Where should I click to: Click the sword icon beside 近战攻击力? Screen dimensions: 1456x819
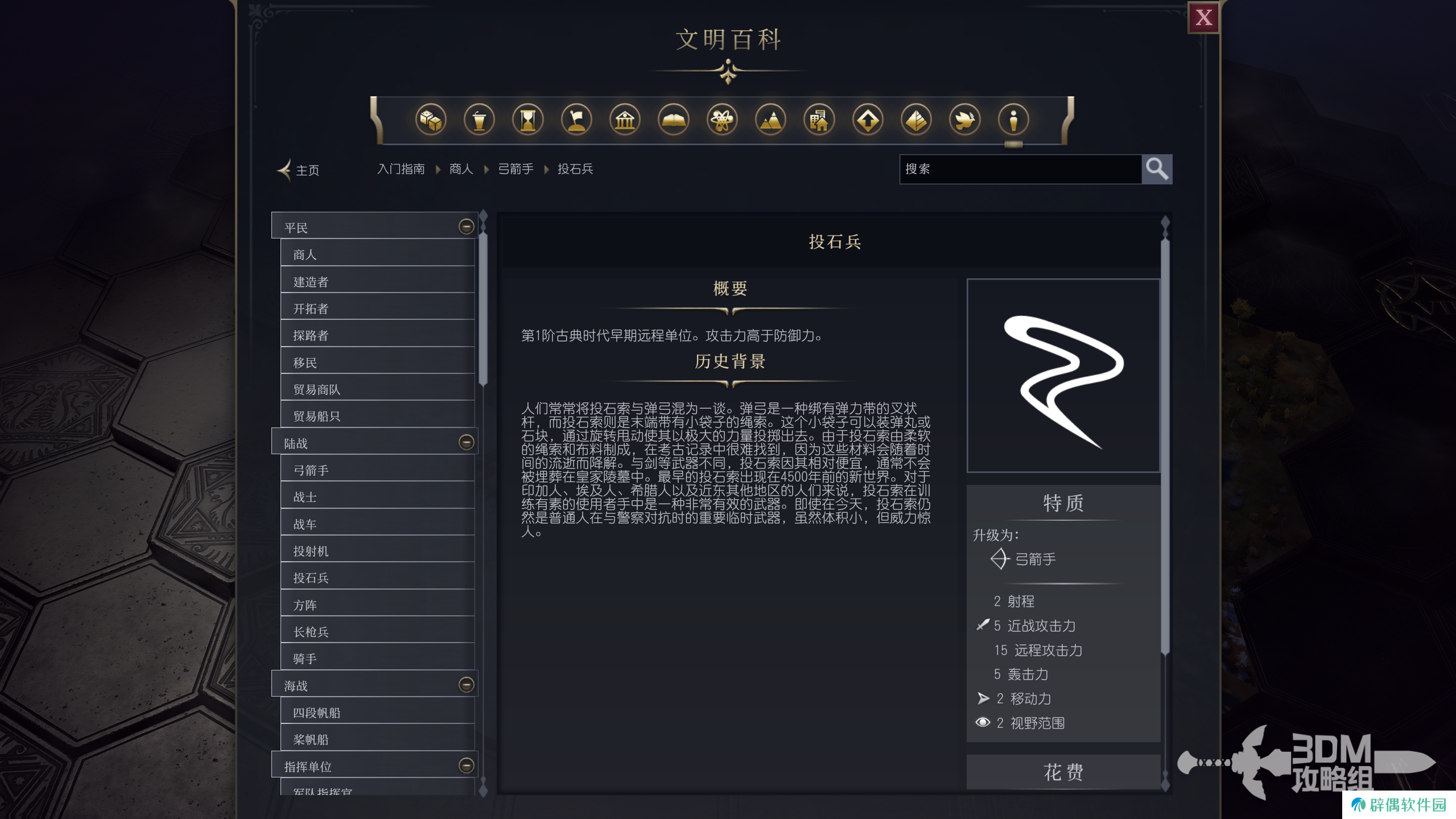[x=983, y=625]
